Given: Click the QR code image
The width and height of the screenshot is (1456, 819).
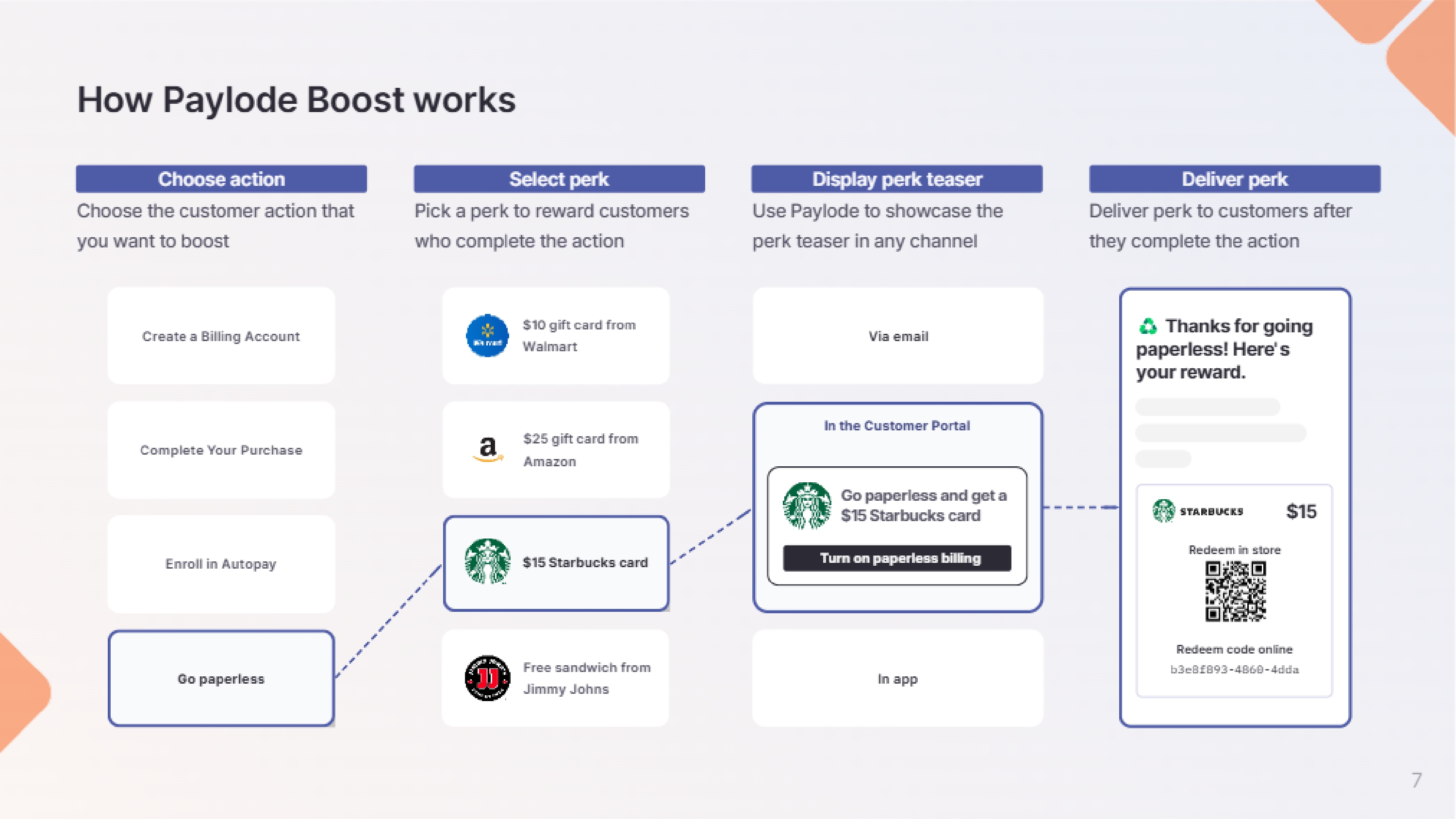Looking at the screenshot, I should click(1235, 591).
